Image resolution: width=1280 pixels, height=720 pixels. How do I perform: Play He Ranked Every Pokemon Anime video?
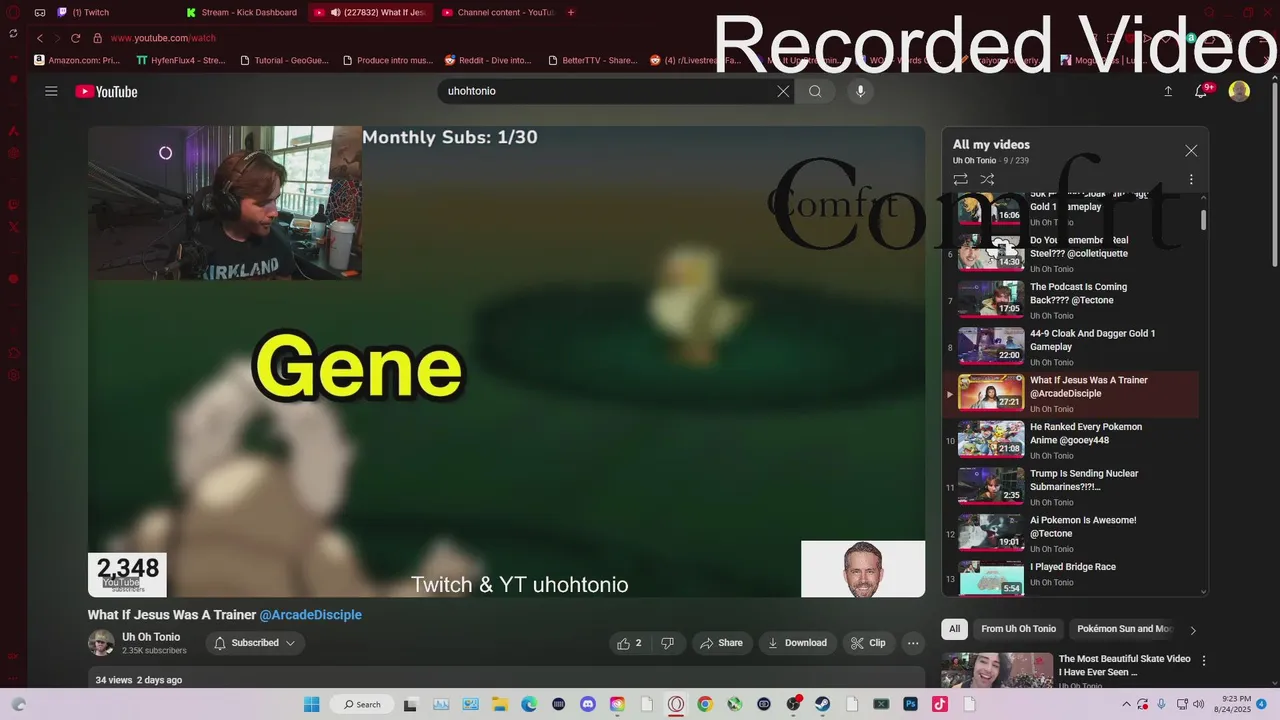tap(1071, 441)
